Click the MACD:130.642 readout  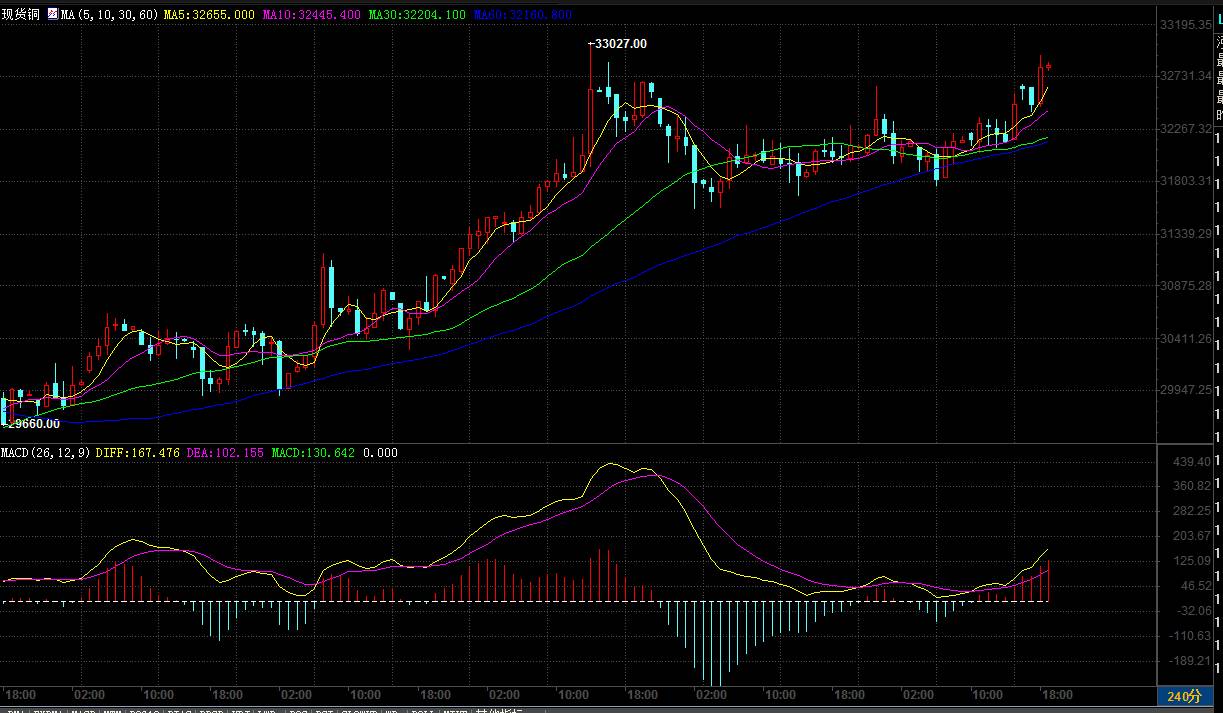click(313, 453)
